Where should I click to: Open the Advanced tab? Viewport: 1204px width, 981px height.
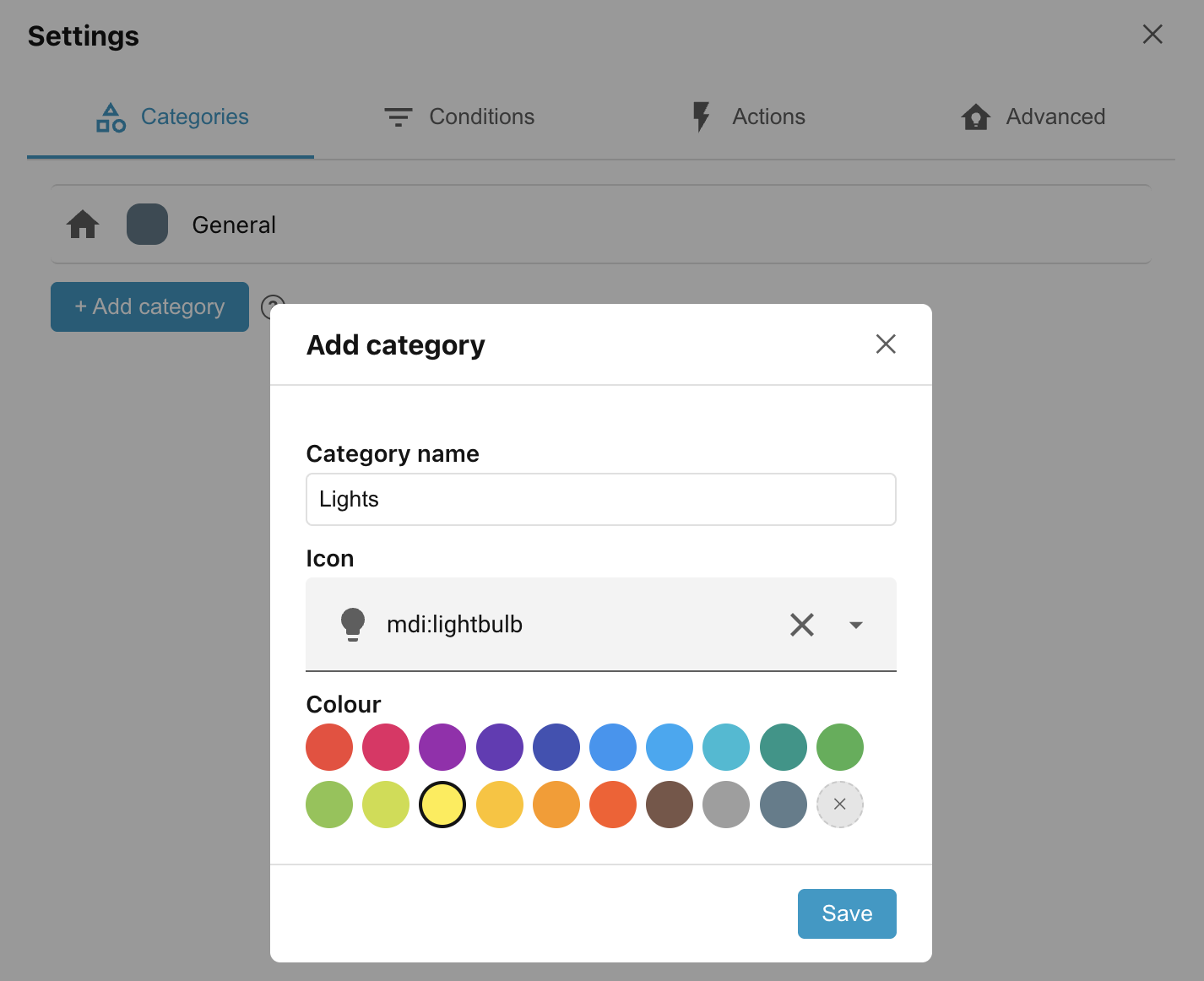point(1032,117)
